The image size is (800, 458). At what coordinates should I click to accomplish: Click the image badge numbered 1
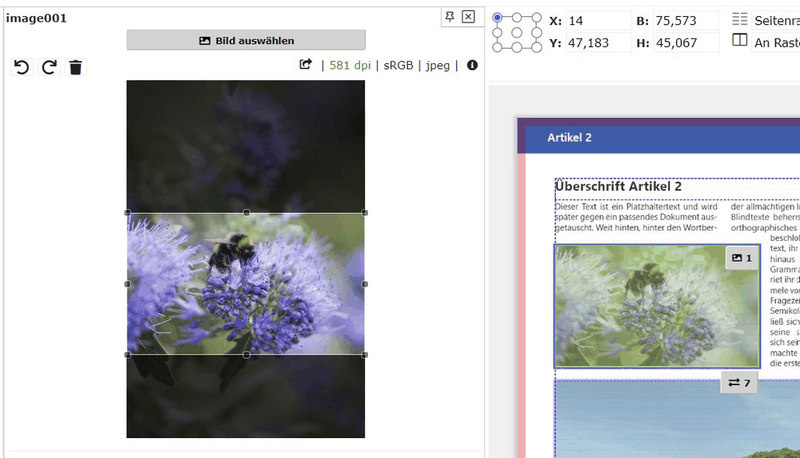tap(742, 258)
